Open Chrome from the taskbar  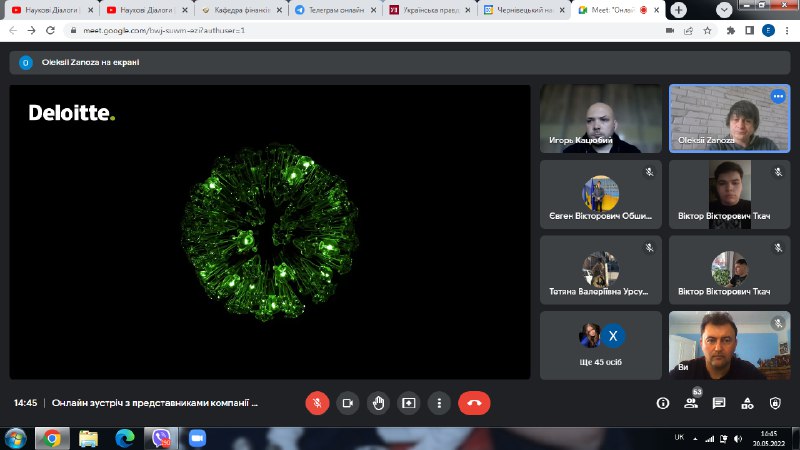click(x=52, y=438)
